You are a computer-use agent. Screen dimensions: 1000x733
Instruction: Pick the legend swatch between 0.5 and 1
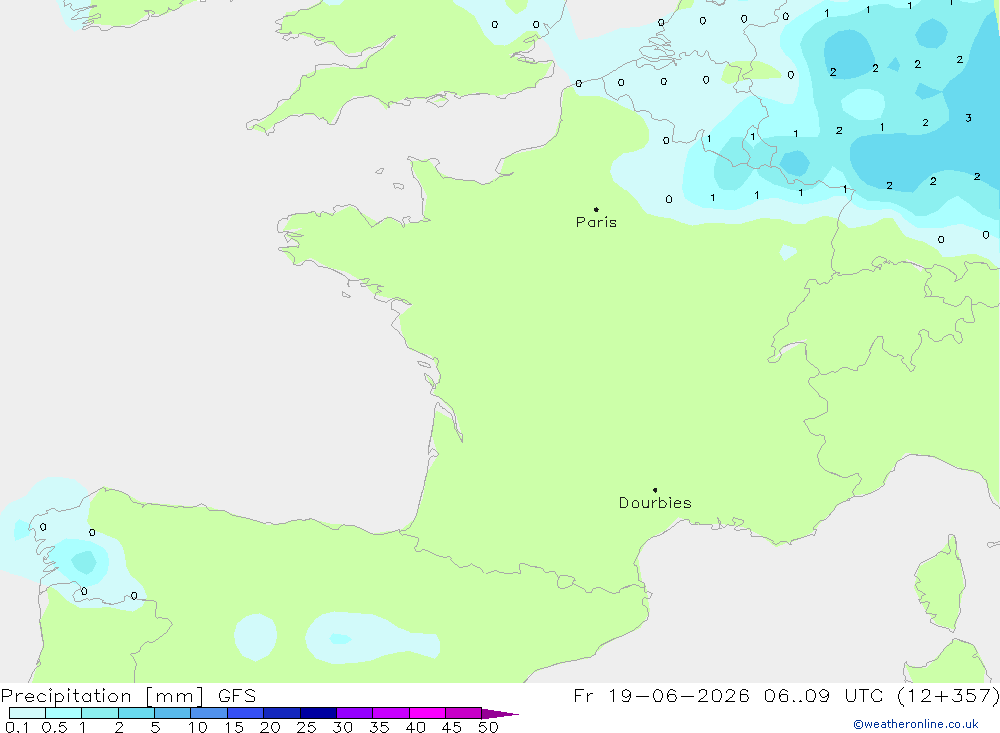point(64,713)
